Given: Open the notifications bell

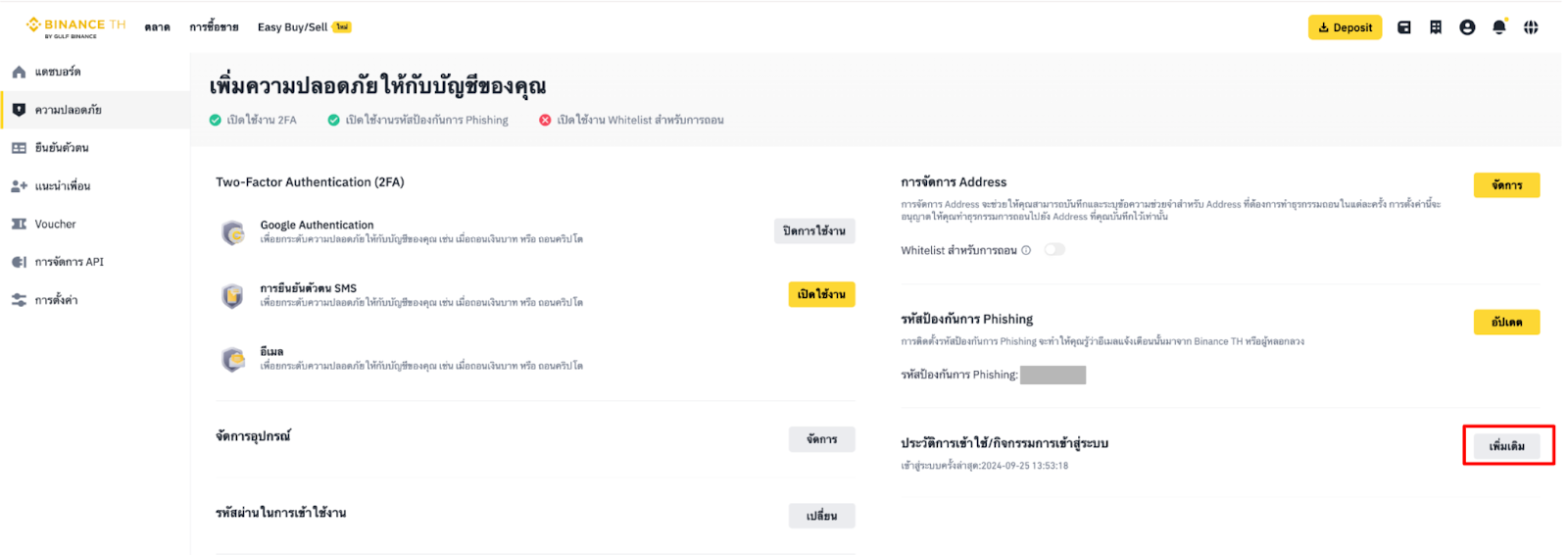Looking at the screenshot, I should point(1498,27).
